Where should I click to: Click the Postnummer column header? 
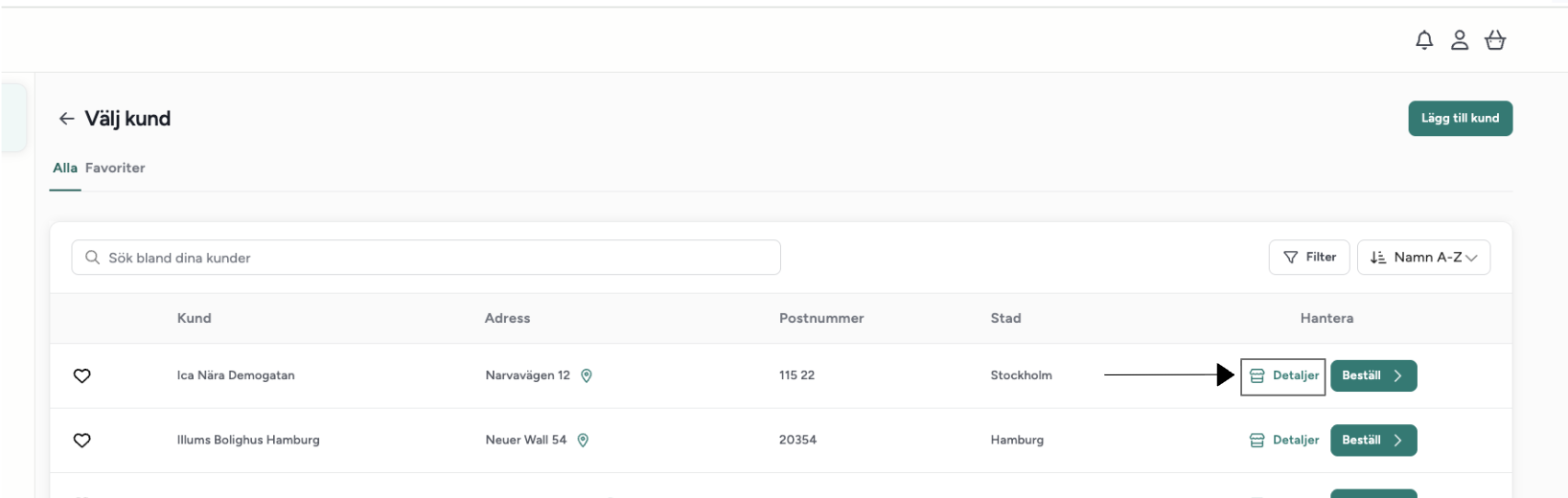pos(821,318)
